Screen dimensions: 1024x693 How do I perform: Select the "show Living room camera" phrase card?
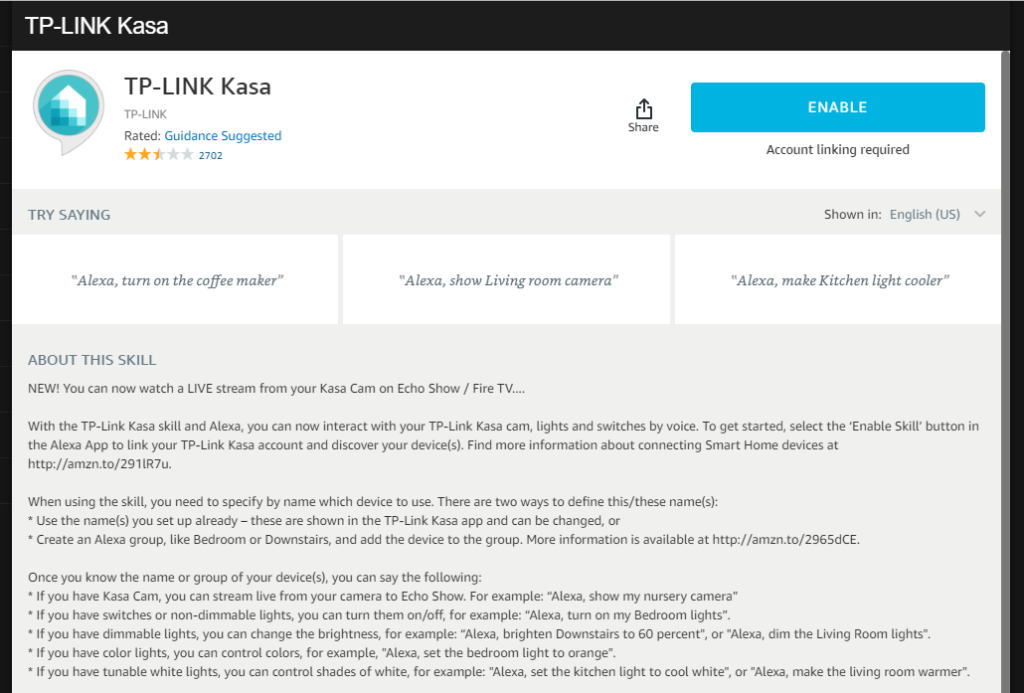[x=507, y=280]
